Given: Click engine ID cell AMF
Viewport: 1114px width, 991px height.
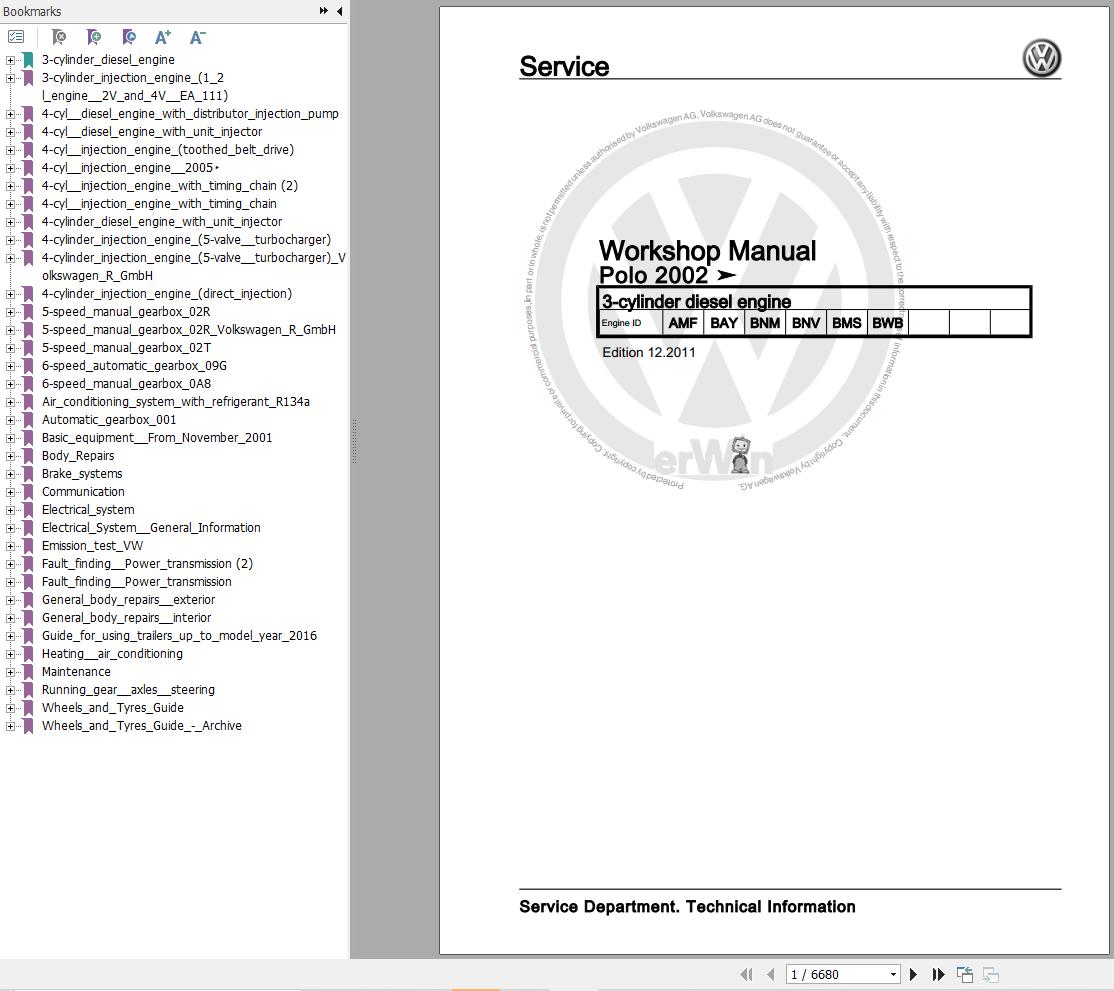Looking at the screenshot, I should tap(683, 323).
